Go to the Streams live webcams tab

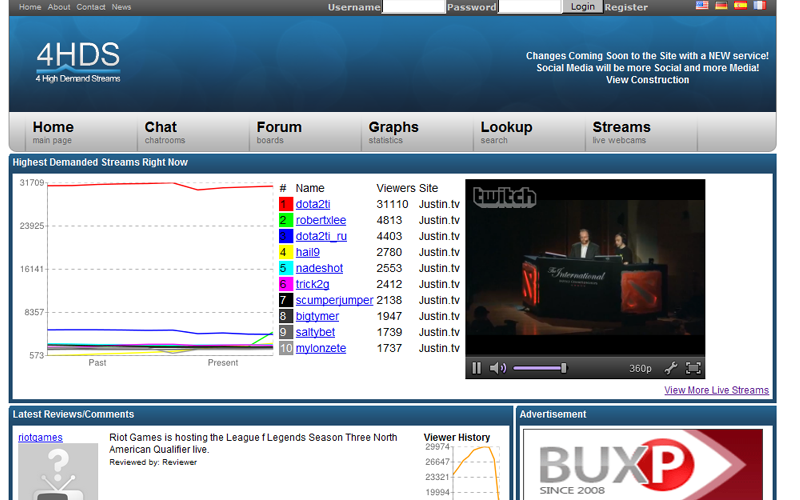pos(621,132)
